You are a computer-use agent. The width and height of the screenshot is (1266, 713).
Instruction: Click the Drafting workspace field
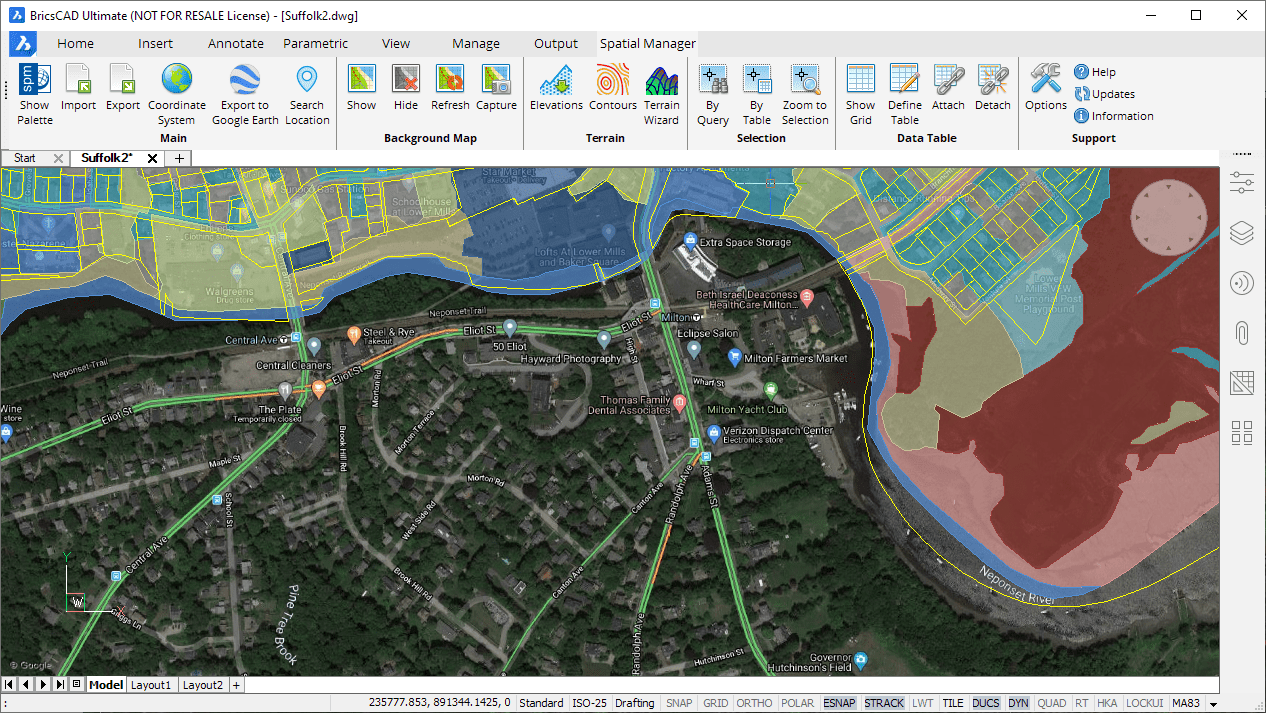coord(635,703)
